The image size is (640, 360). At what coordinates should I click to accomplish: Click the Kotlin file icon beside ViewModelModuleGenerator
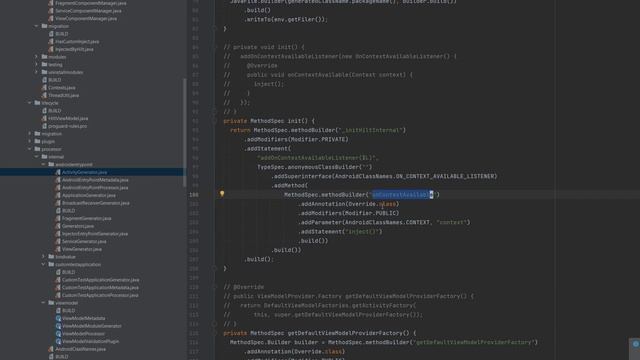(x=58, y=326)
